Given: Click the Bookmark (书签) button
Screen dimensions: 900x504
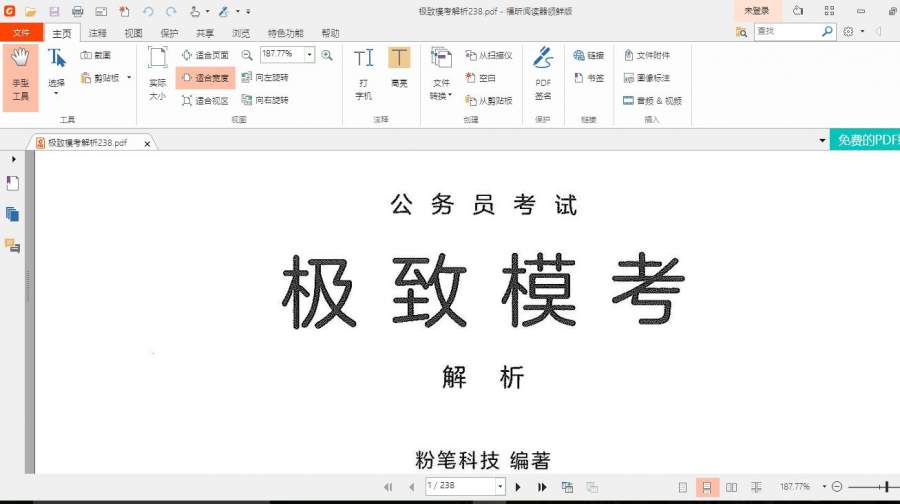Looking at the screenshot, I should 588,77.
